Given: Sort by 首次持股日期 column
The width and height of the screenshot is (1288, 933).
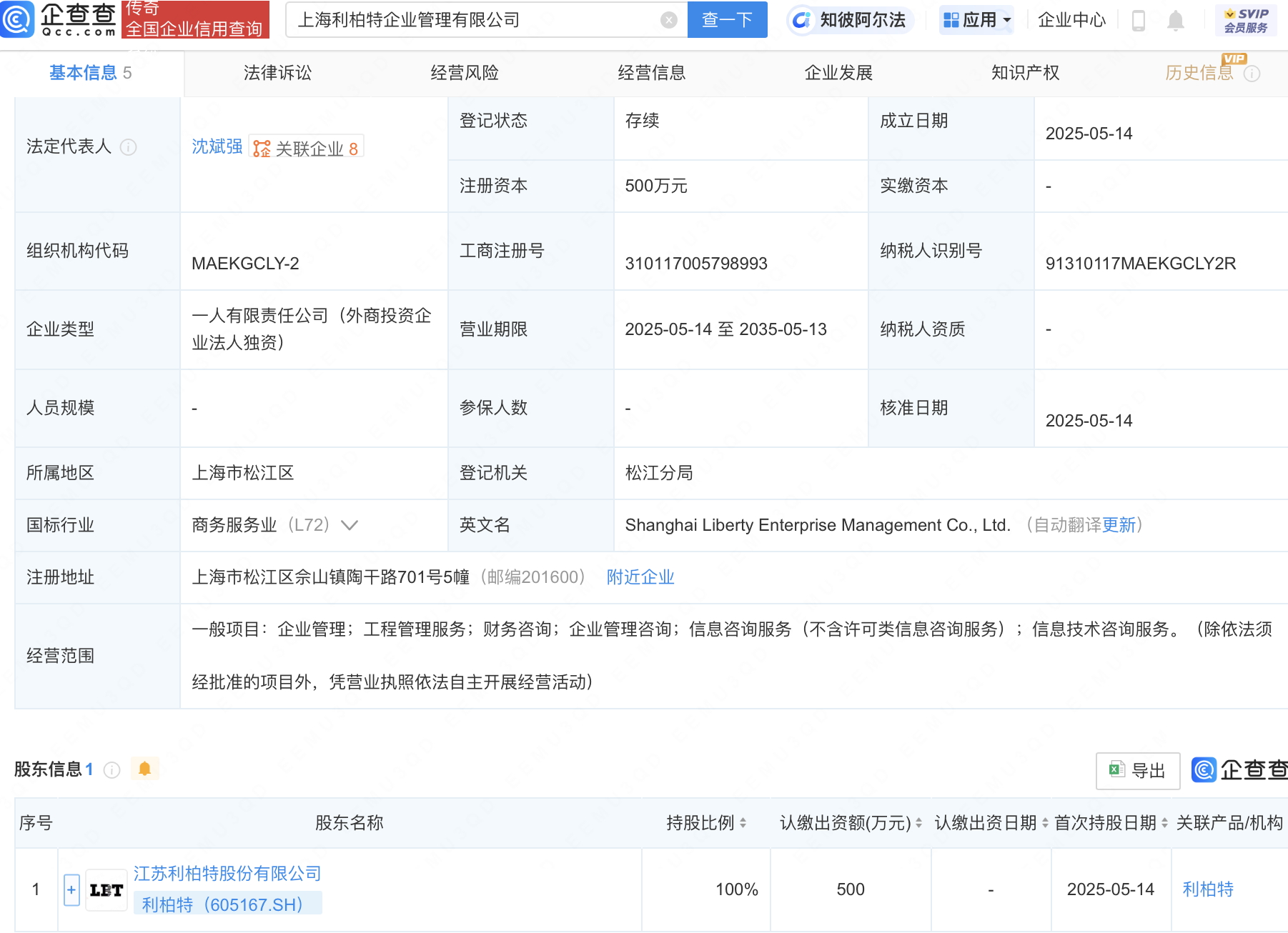Looking at the screenshot, I should click(1164, 823).
